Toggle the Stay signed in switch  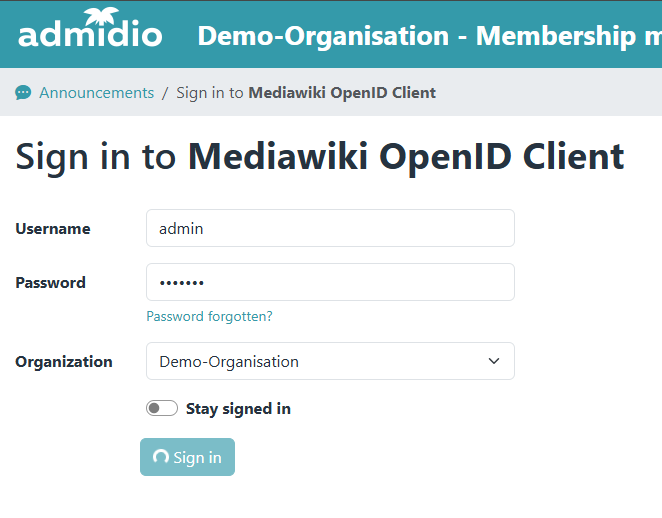point(162,408)
